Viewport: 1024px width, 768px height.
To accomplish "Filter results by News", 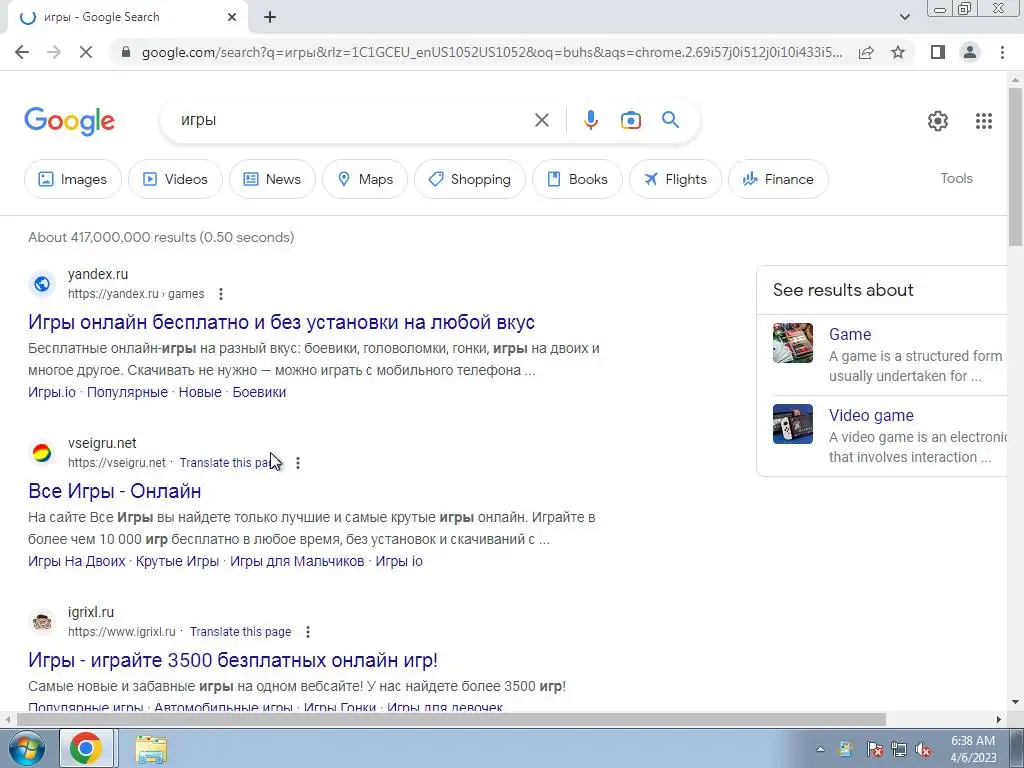I will pos(272,179).
